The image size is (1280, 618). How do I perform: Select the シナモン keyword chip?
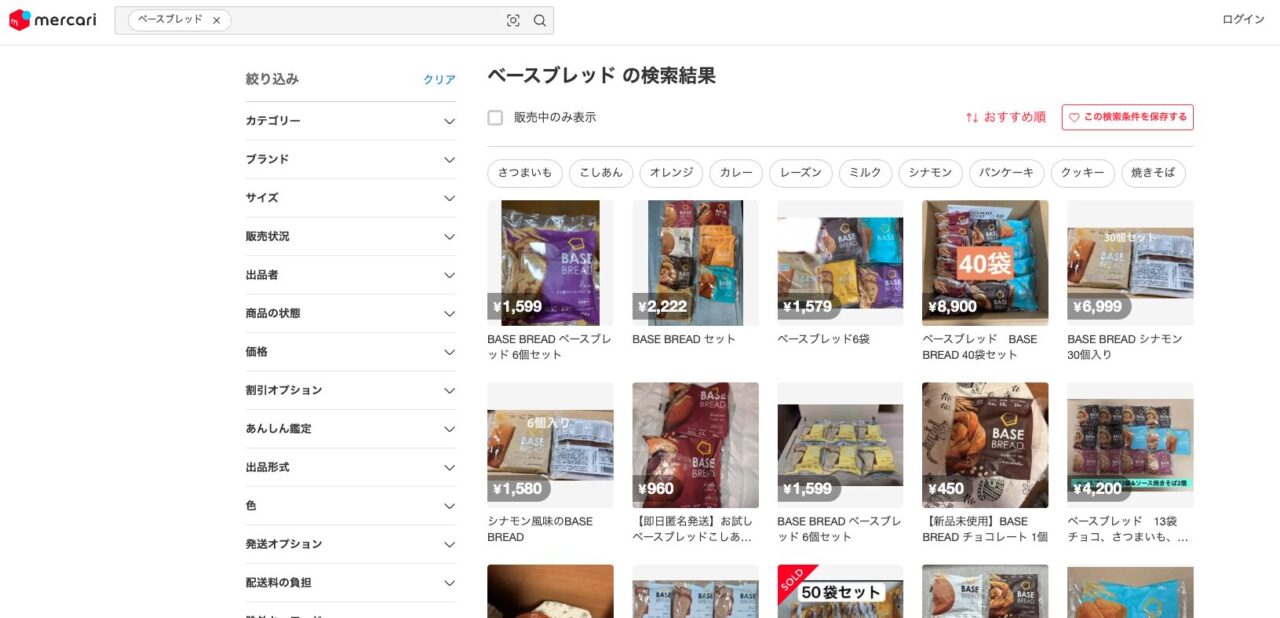(930, 173)
